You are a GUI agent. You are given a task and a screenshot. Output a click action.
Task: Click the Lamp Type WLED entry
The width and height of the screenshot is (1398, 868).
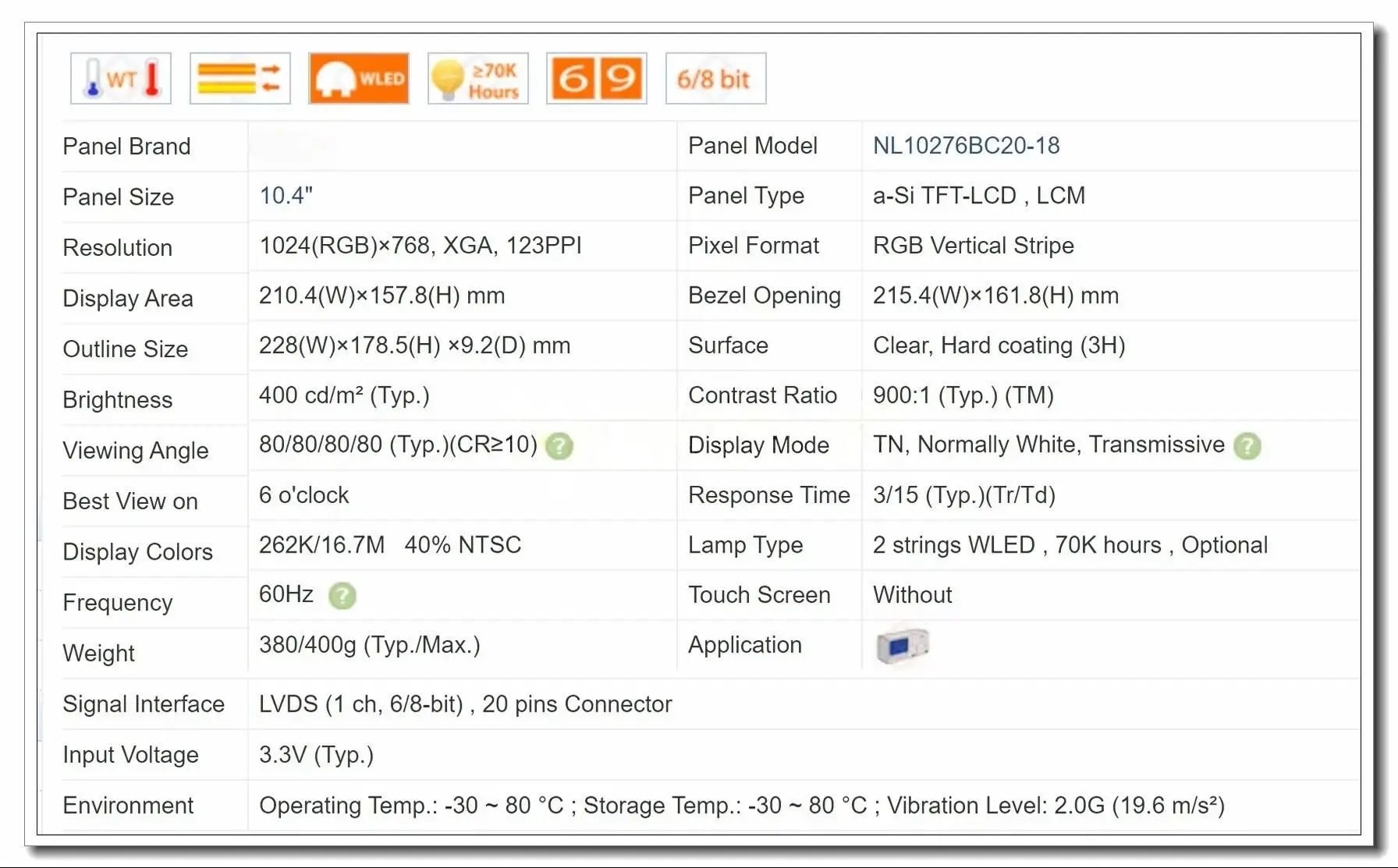click(x=1070, y=545)
